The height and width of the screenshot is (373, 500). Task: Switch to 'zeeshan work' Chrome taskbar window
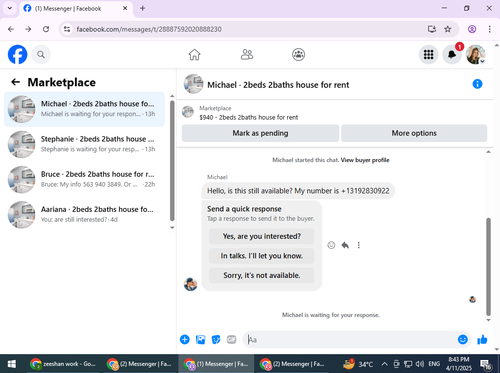click(x=63, y=364)
